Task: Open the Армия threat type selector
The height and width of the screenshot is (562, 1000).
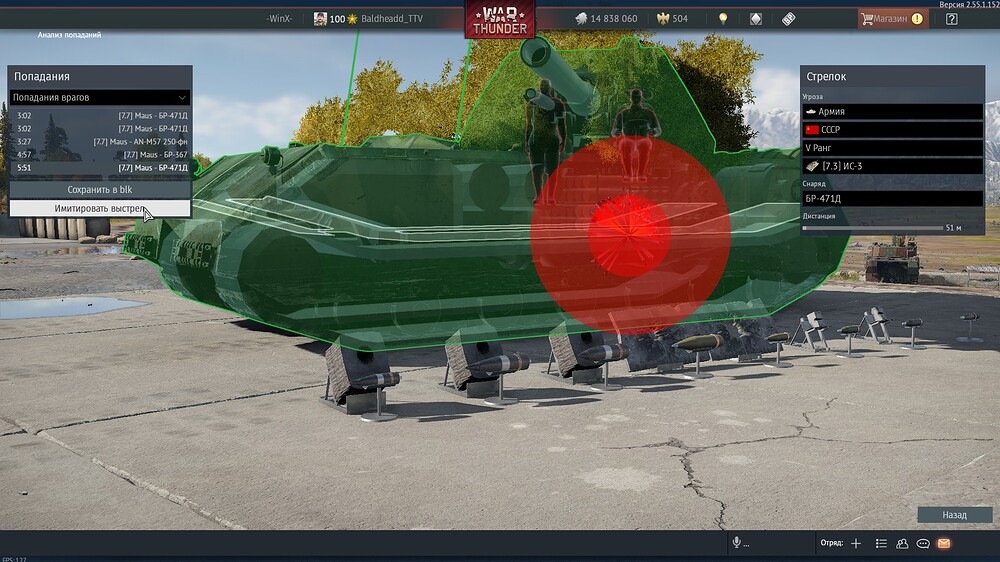Action: tap(892, 112)
